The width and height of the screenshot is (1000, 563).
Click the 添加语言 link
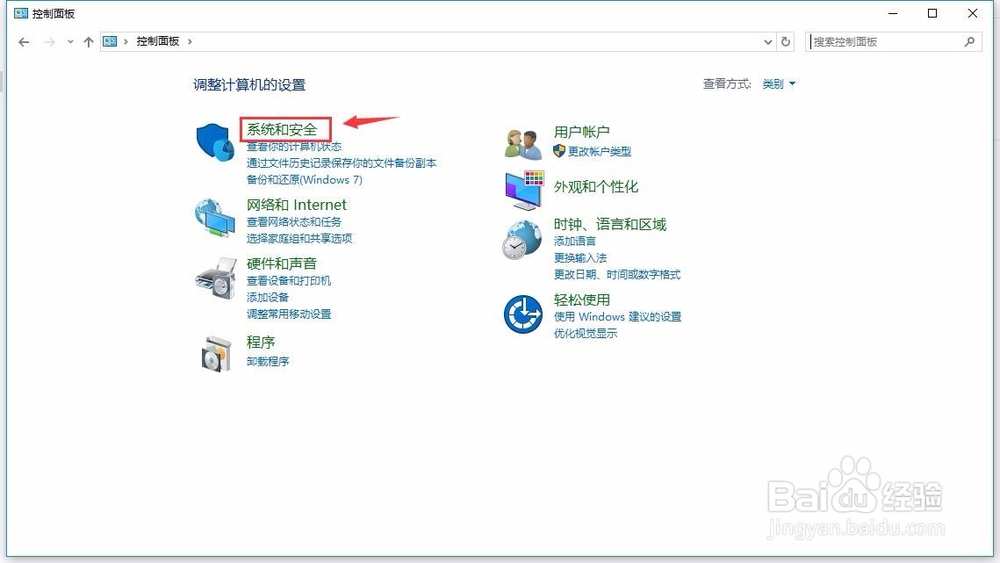point(575,241)
